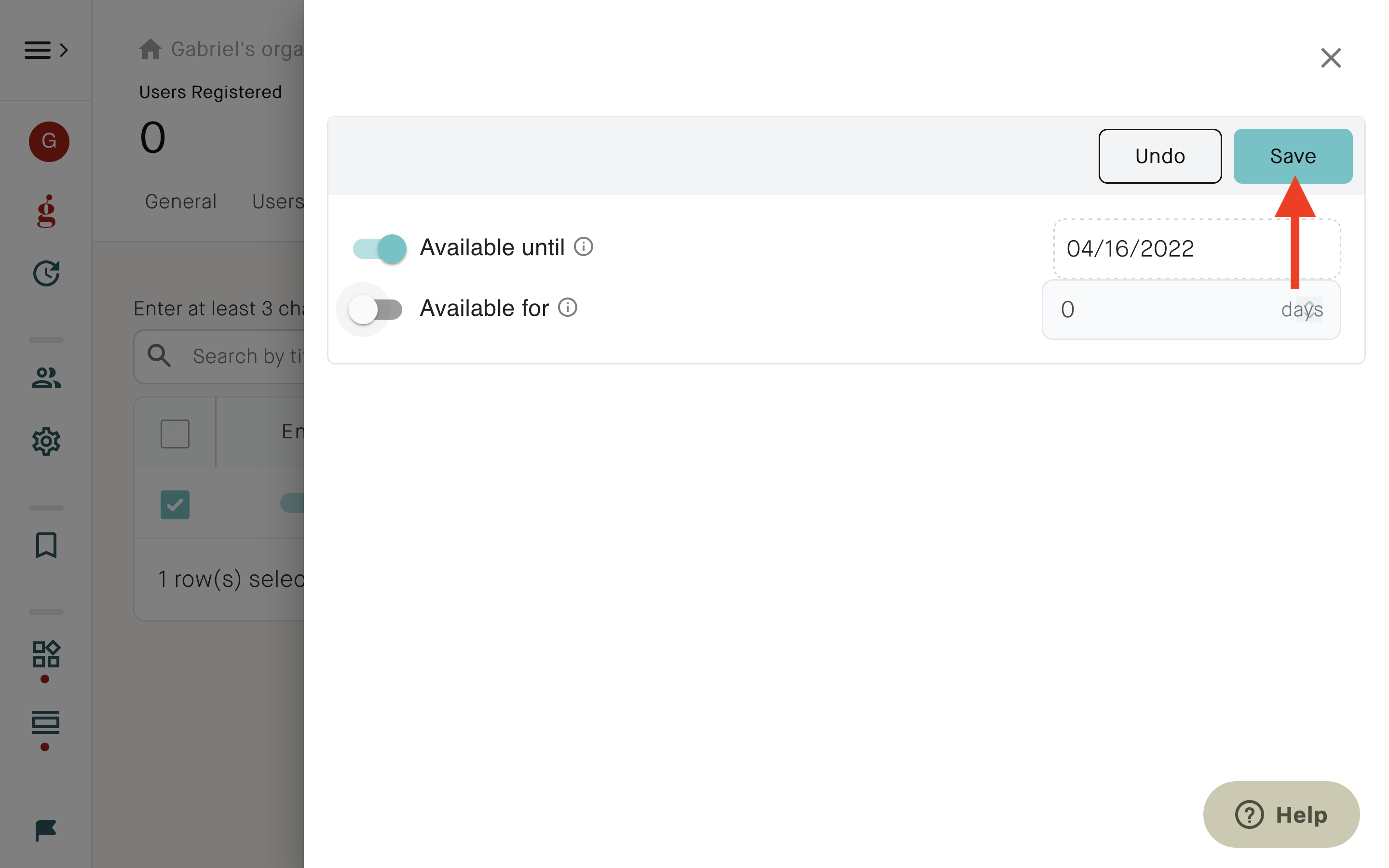1389x868 pixels.
Task: Open the users group icon
Action: tap(46, 378)
